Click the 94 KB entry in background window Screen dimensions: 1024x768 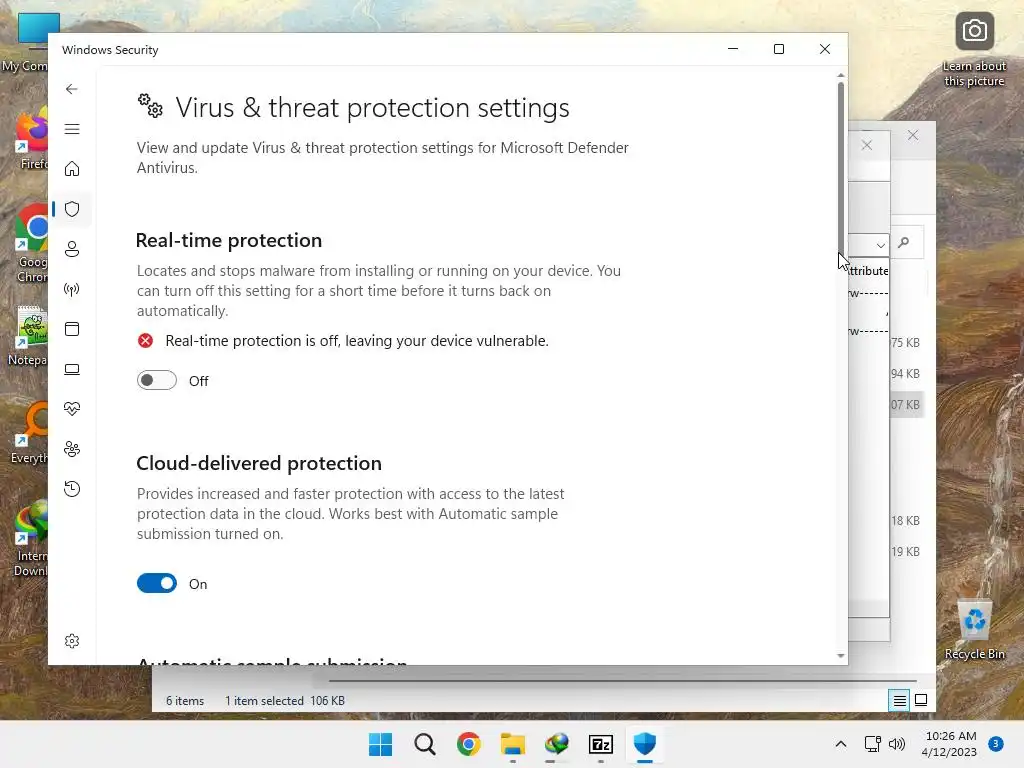click(905, 374)
